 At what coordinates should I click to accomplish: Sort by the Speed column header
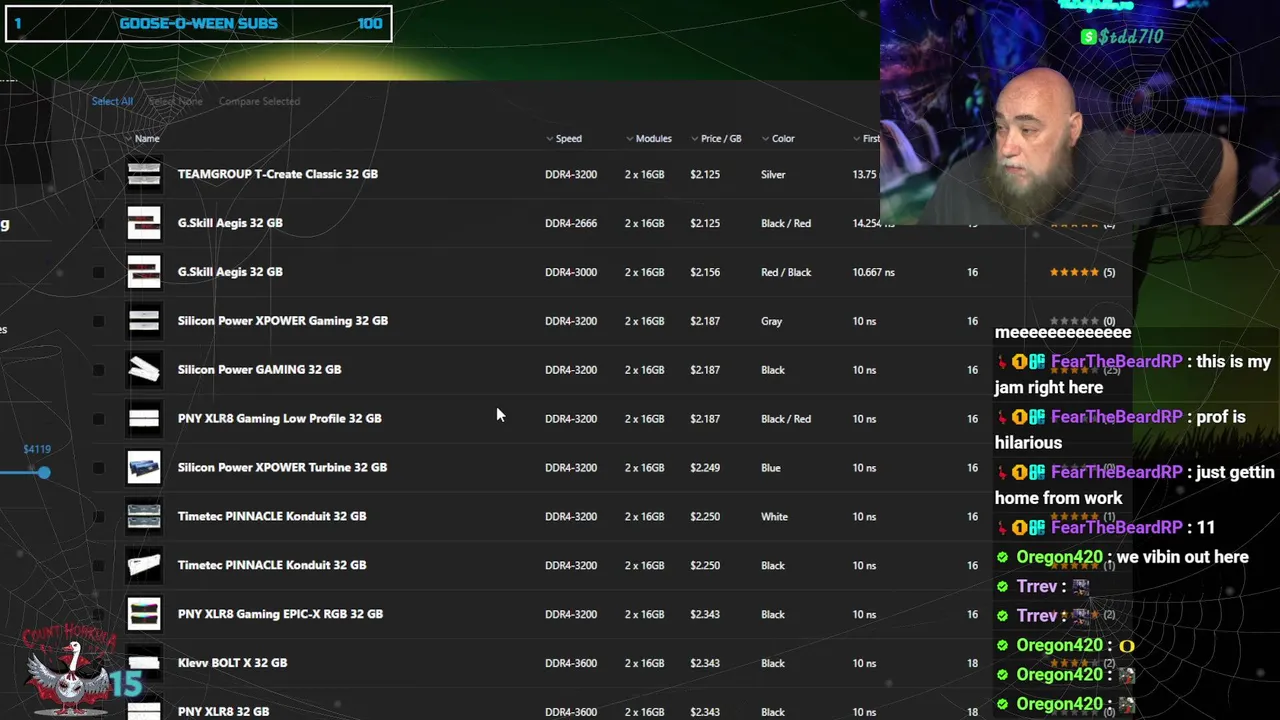[564, 139]
